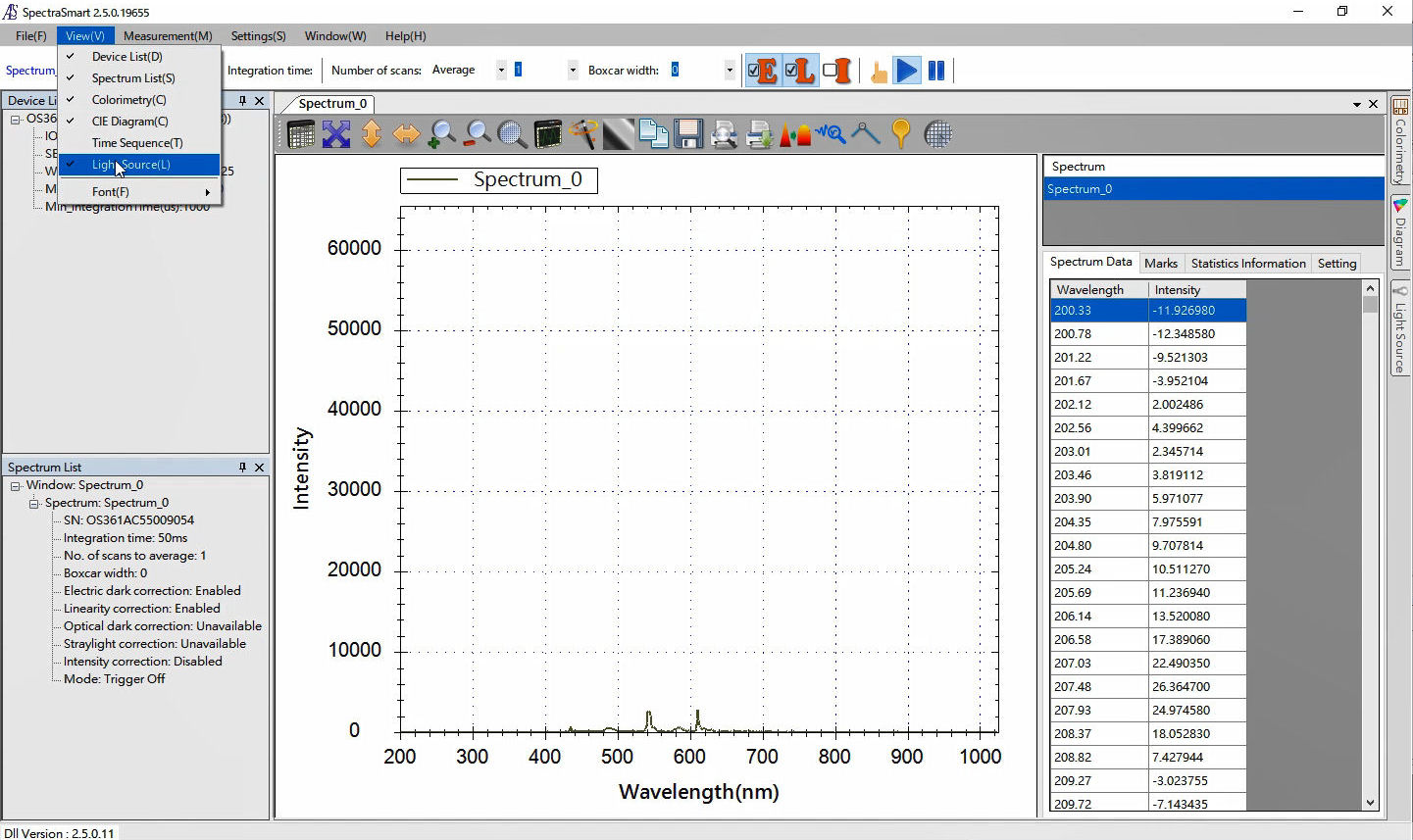Select Time Sequence(T) in View menu
The width and height of the screenshot is (1413, 840).
[x=137, y=143]
